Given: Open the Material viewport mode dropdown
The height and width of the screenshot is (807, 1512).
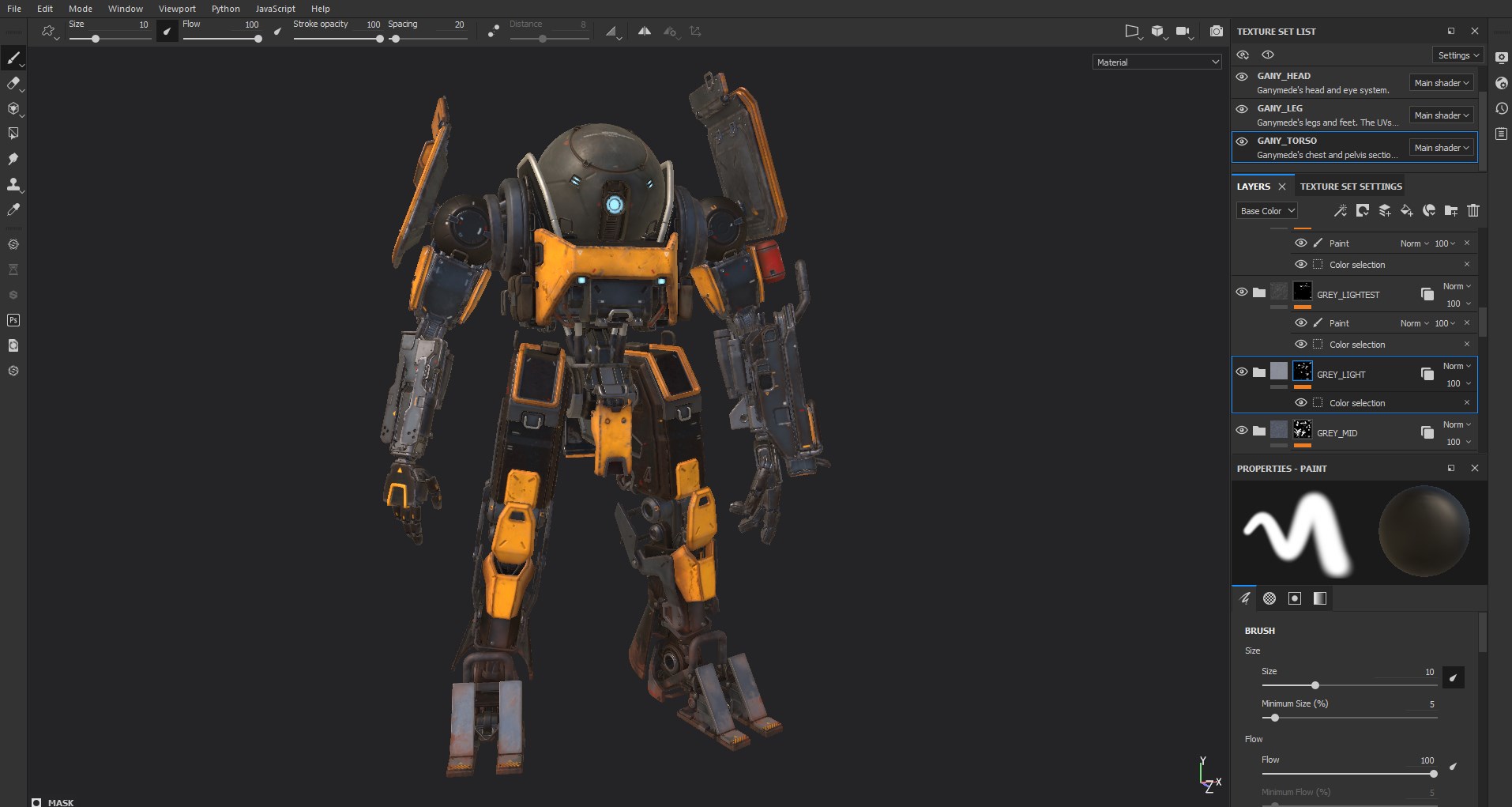Looking at the screenshot, I should (1157, 62).
